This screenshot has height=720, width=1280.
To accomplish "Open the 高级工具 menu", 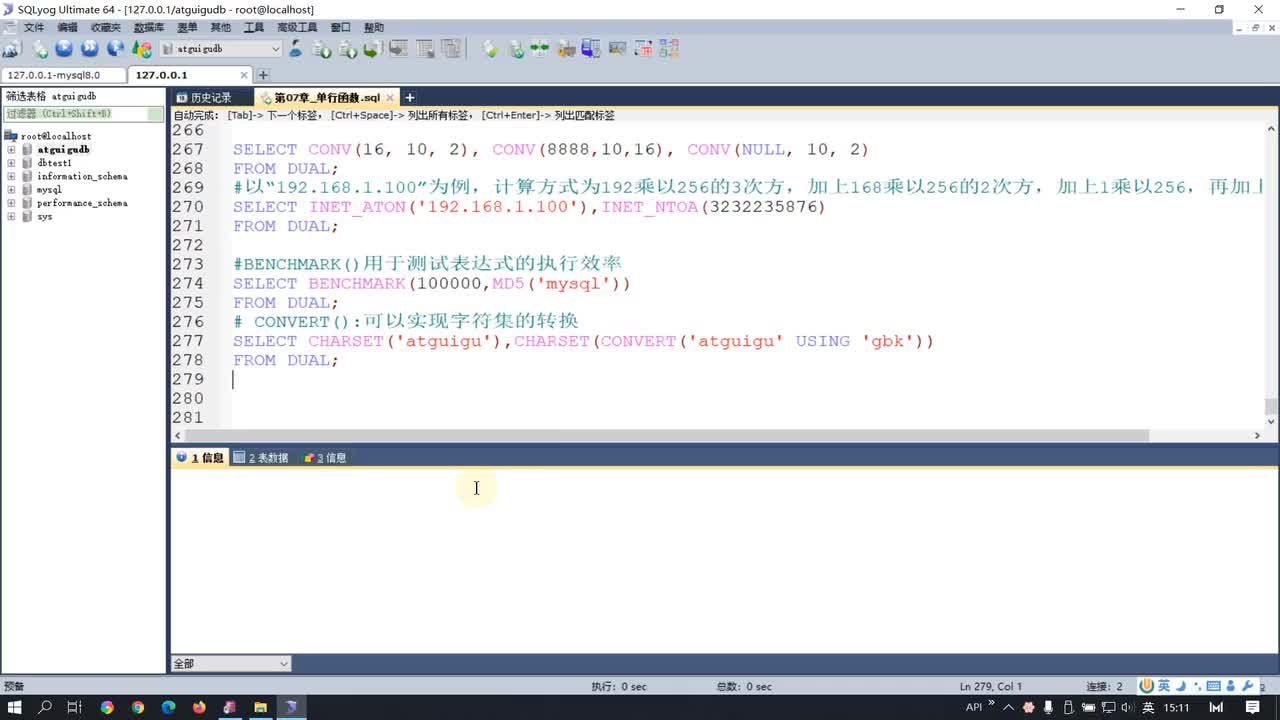I will pos(297,28).
